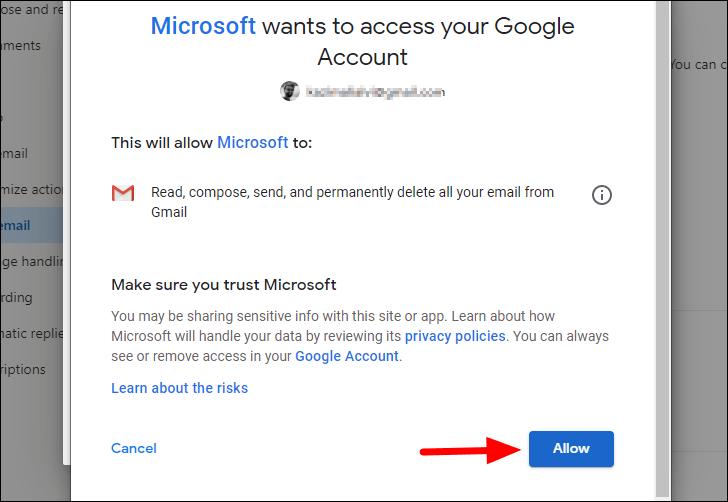728x502 pixels.
Task: Open the Google Account link
Action: 347,356
